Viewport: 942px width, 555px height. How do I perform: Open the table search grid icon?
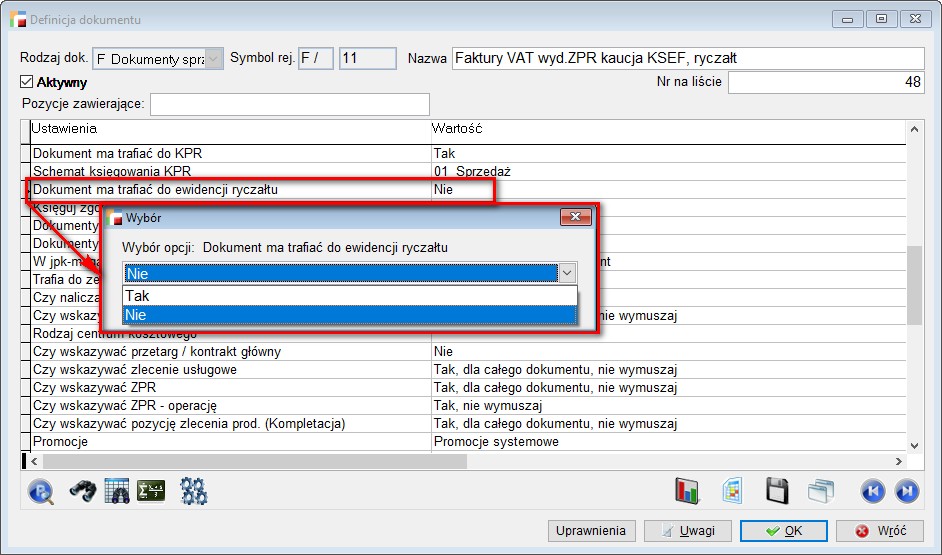point(116,491)
